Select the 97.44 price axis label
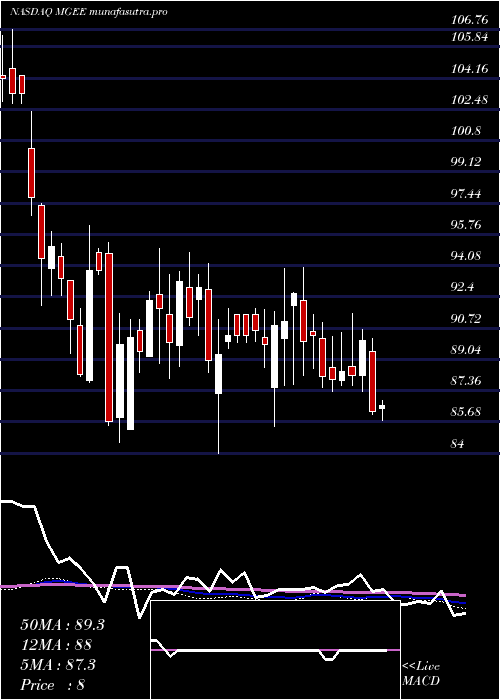 (x=466, y=194)
